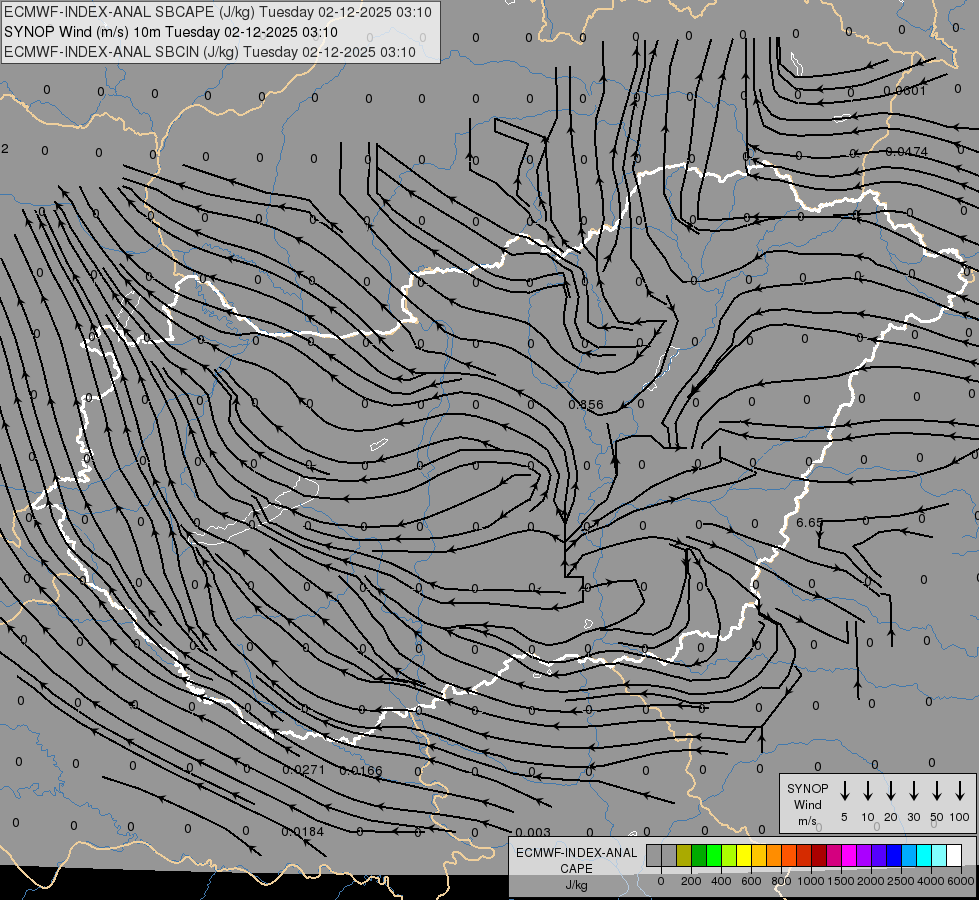Image resolution: width=979 pixels, height=900 pixels.
Task: Click the wind legend arrow for 5 m/s
Action: click(844, 791)
